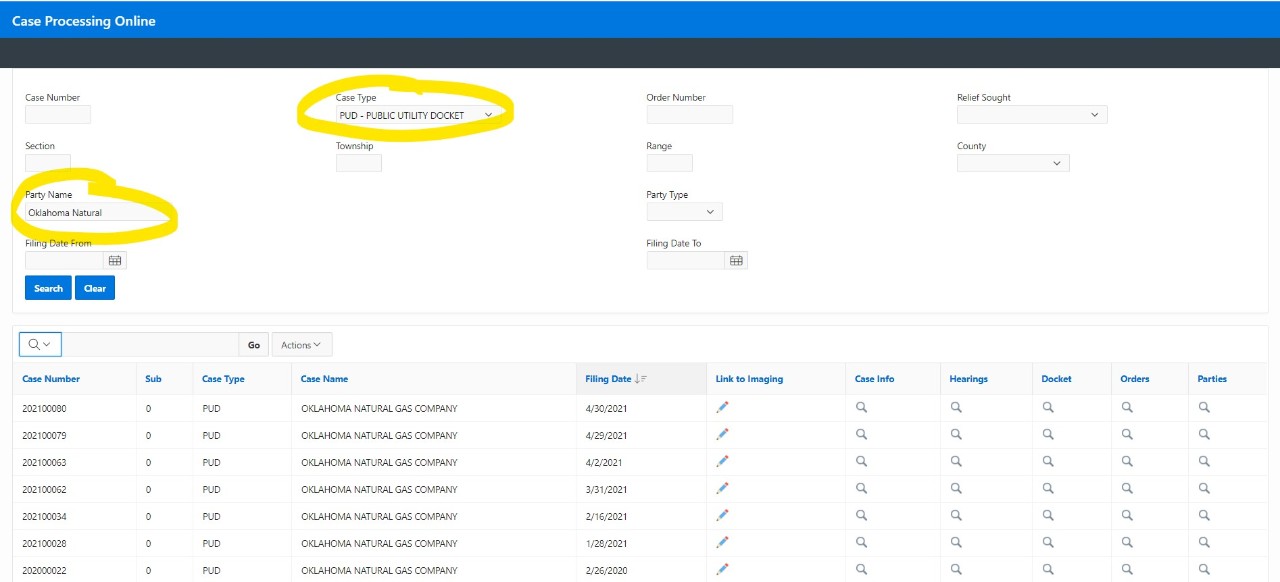
Task: Open Filing Date From calendar picker
Action: click(x=115, y=261)
